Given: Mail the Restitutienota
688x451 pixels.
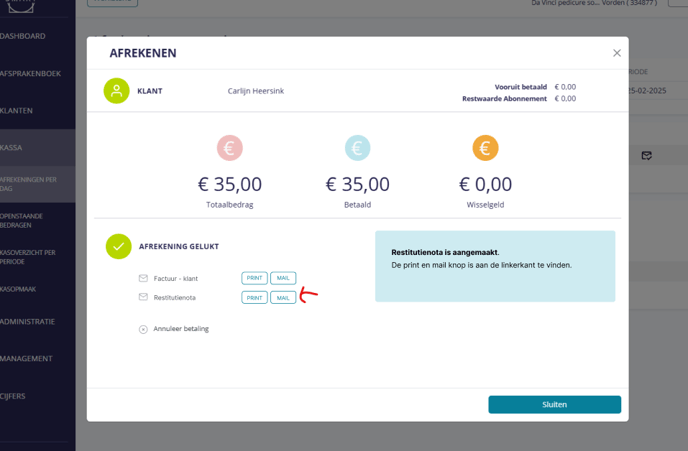Looking at the screenshot, I should 283,297.
